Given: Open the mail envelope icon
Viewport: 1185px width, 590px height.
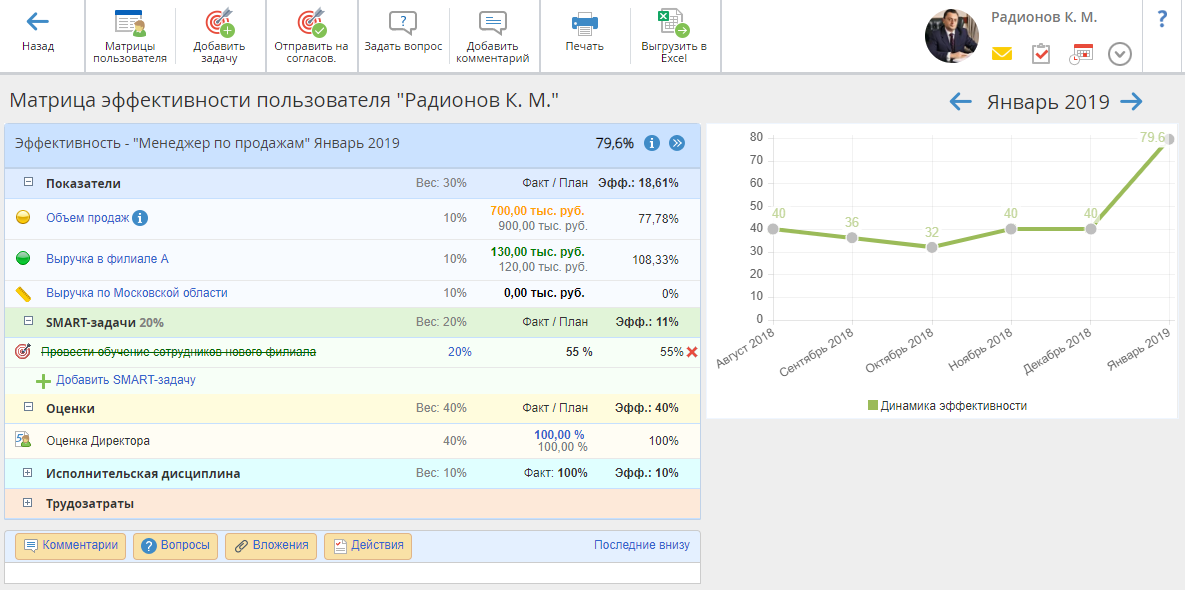Looking at the screenshot, I should pyautogui.click(x=1002, y=54).
